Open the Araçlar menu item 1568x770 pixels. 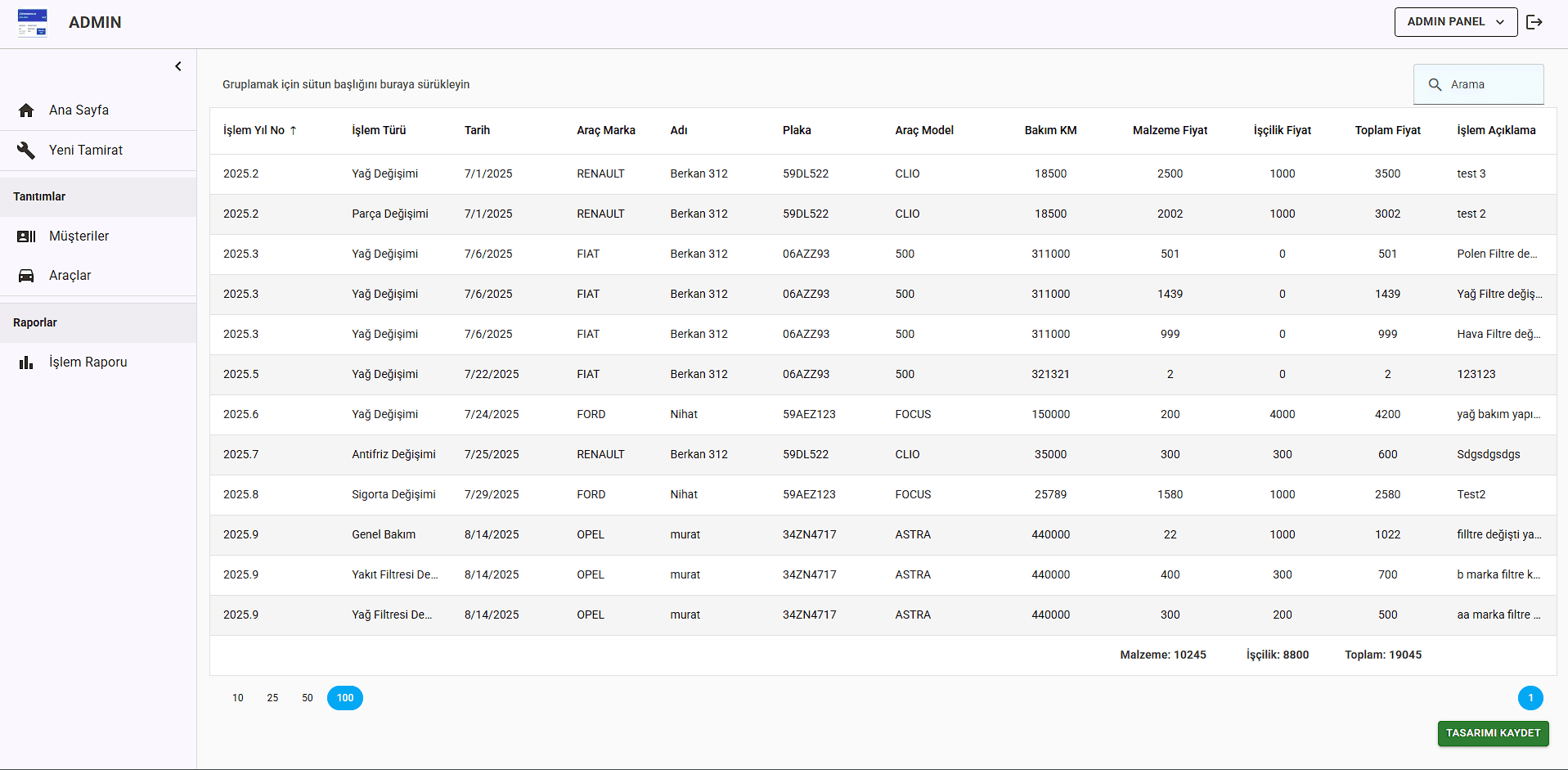[x=70, y=276]
